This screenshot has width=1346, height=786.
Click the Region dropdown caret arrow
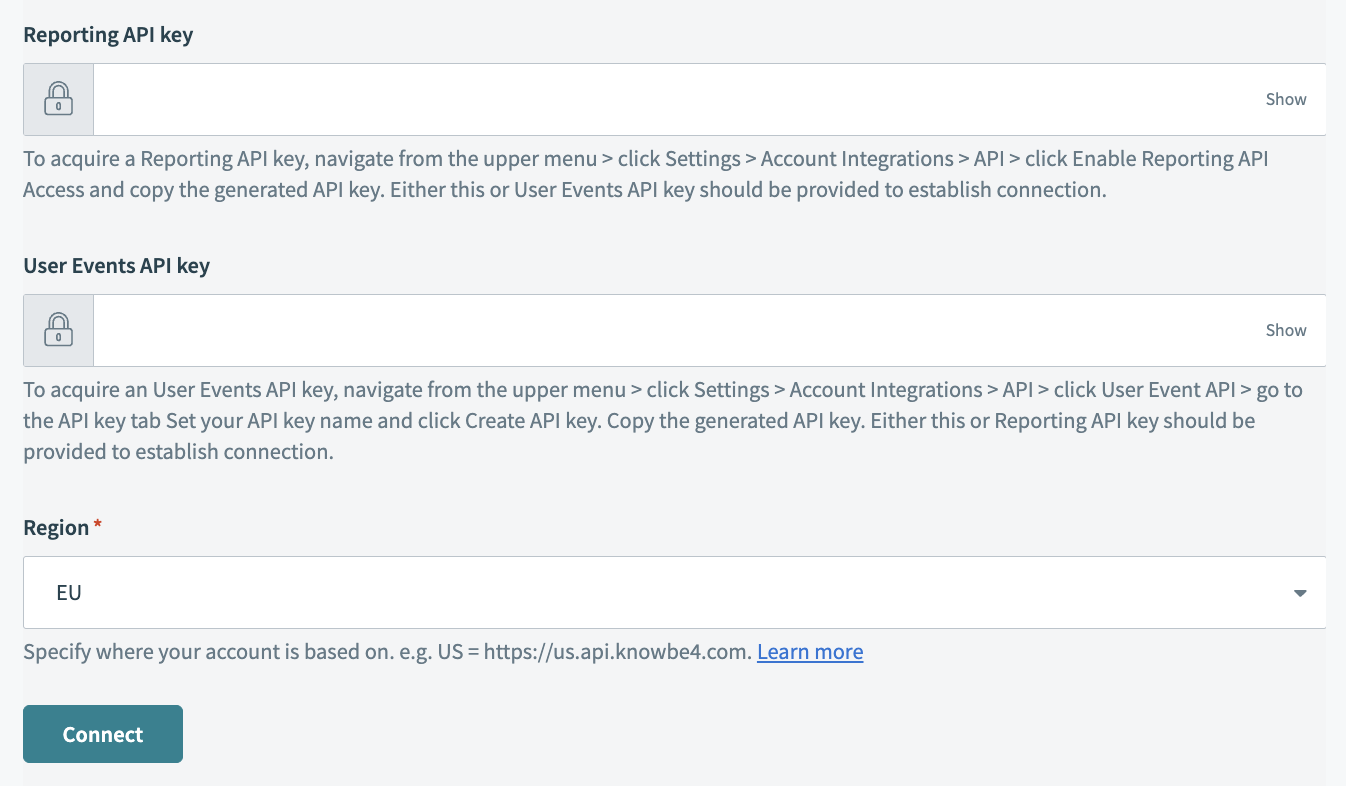click(x=1300, y=593)
